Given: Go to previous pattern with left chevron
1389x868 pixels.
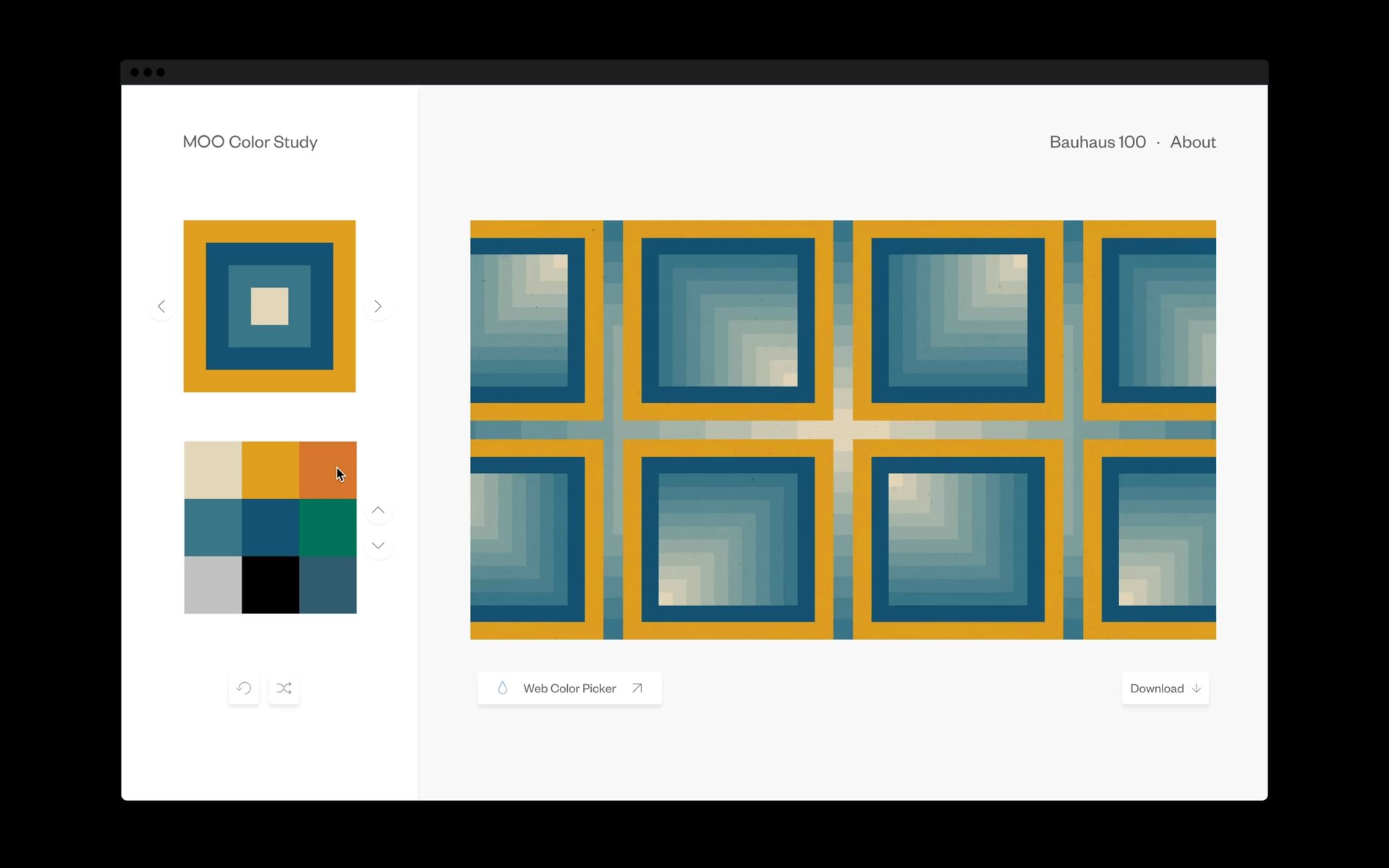Looking at the screenshot, I should coord(161,307).
